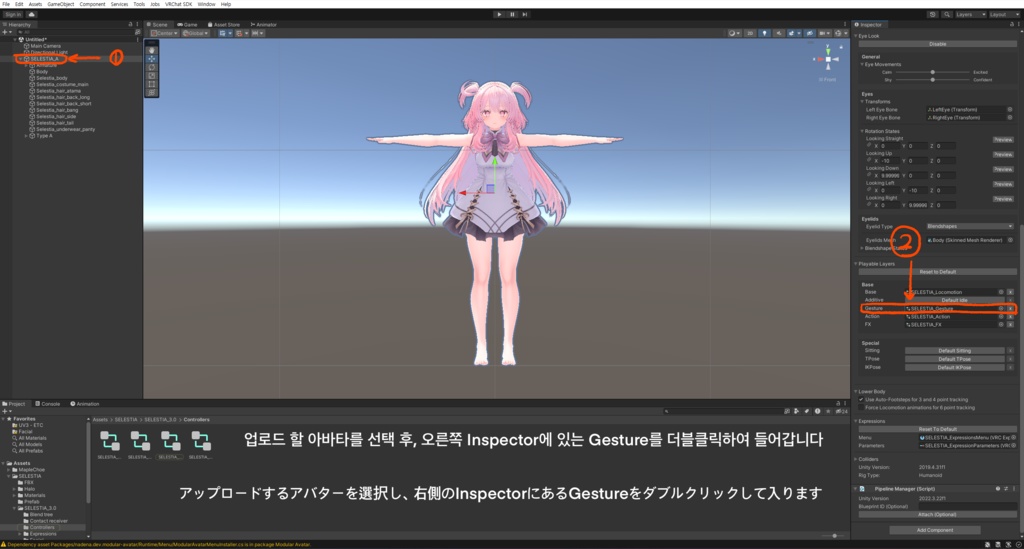
Task: Remove FX layer with its X icon
Action: 1010,324
